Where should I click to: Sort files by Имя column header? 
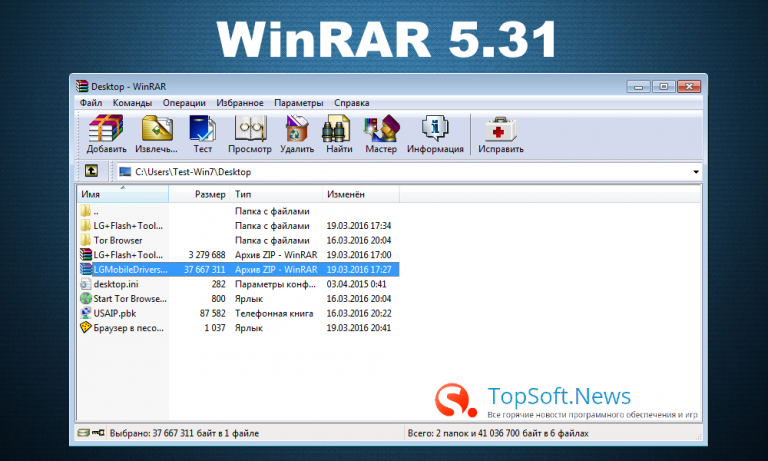(92, 194)
